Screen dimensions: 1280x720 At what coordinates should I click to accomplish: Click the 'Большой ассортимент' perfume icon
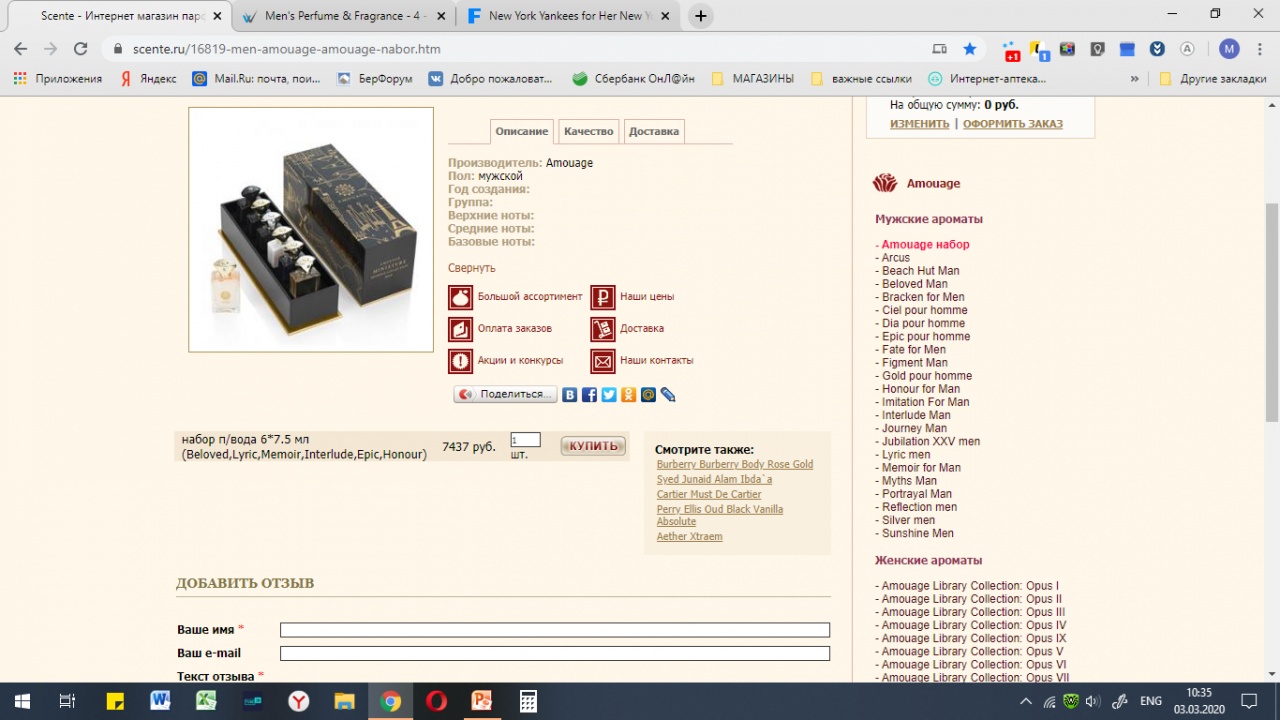(x=460, y=297)
